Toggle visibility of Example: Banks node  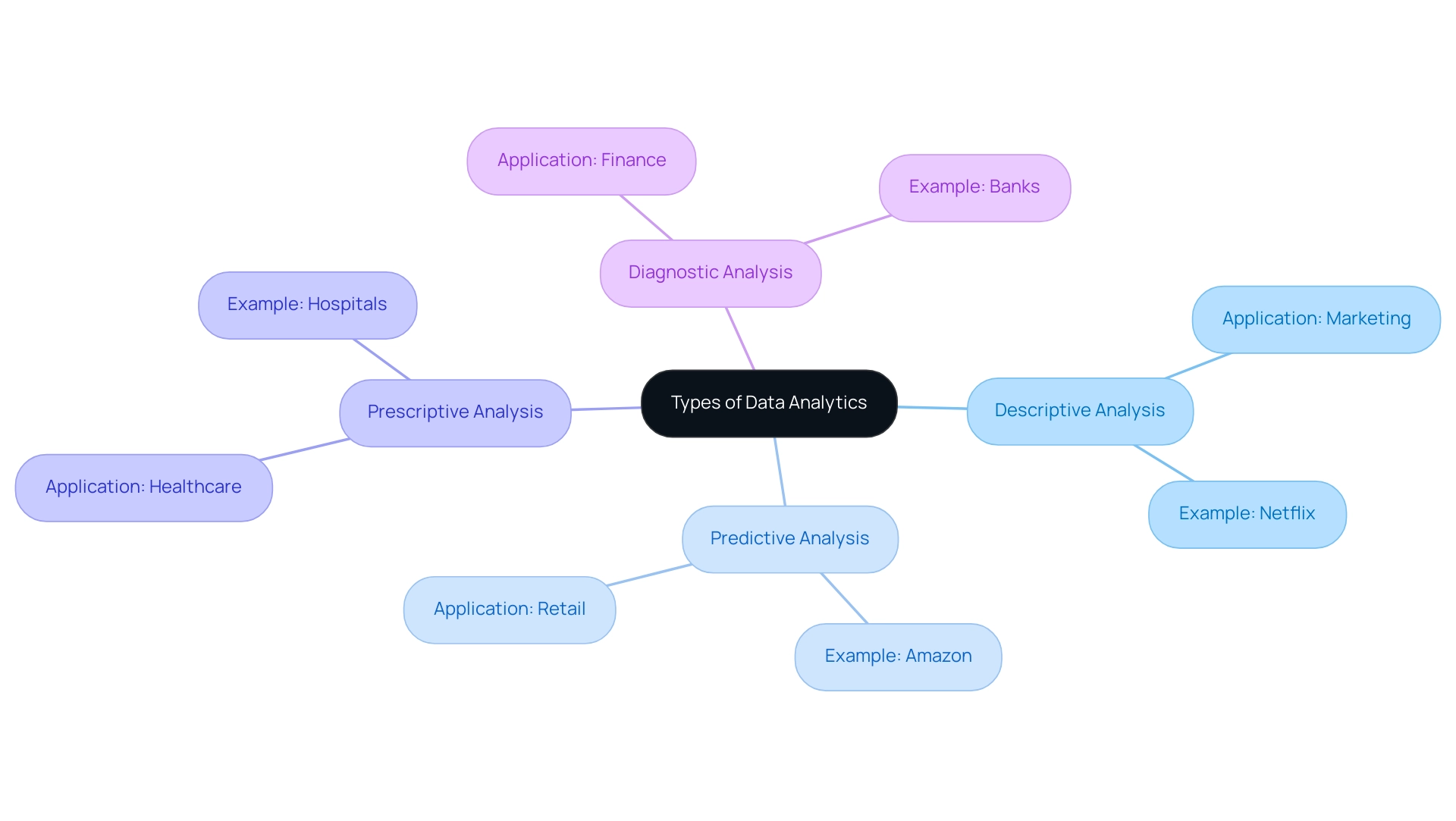(974, 186)
